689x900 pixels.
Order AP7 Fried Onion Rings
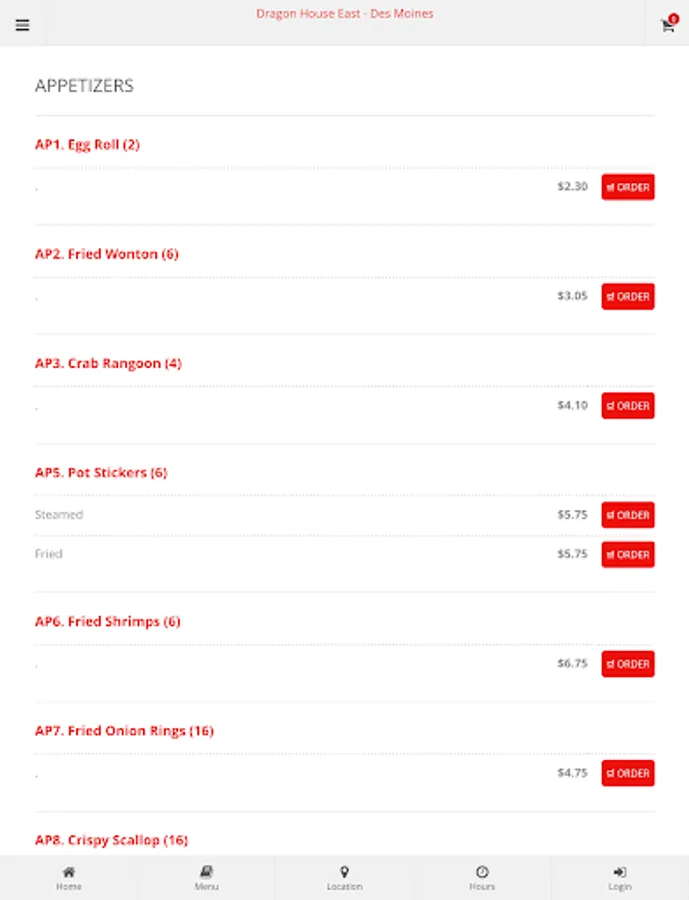(628, 773)
